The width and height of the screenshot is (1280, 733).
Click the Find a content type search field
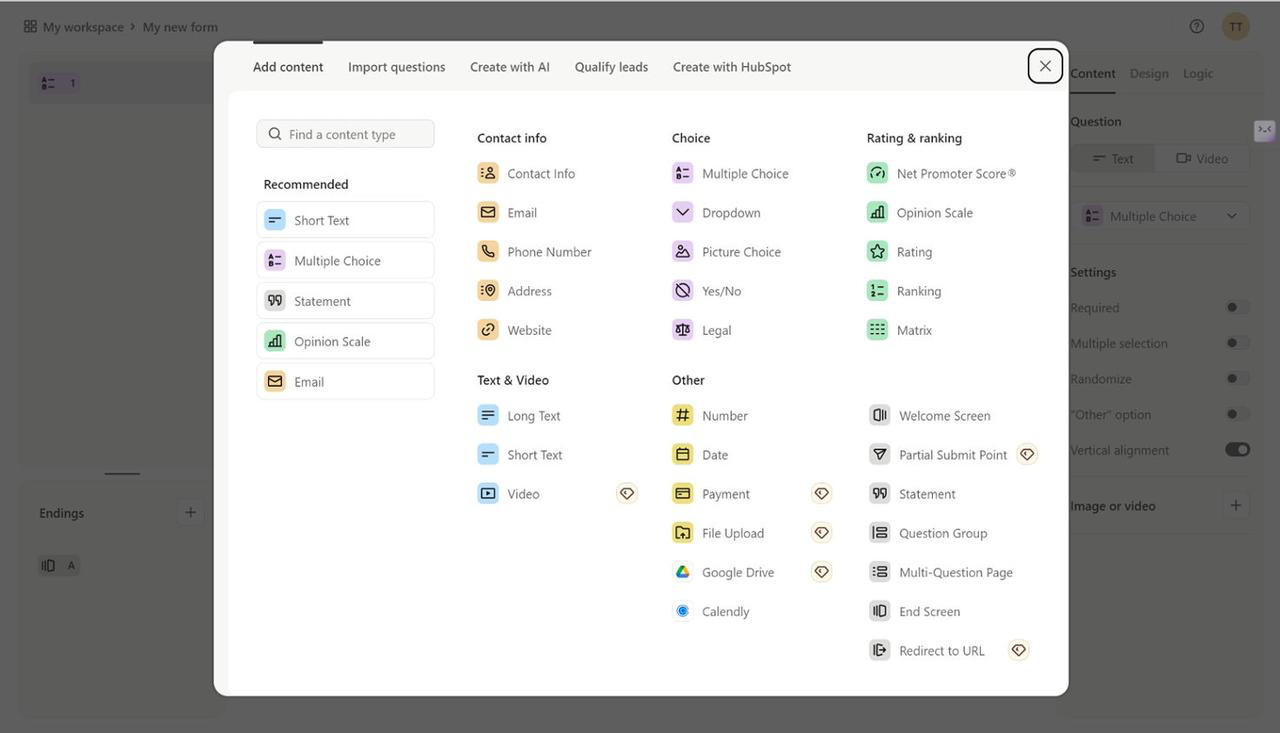pyautogui.click(x=345, y=133)
